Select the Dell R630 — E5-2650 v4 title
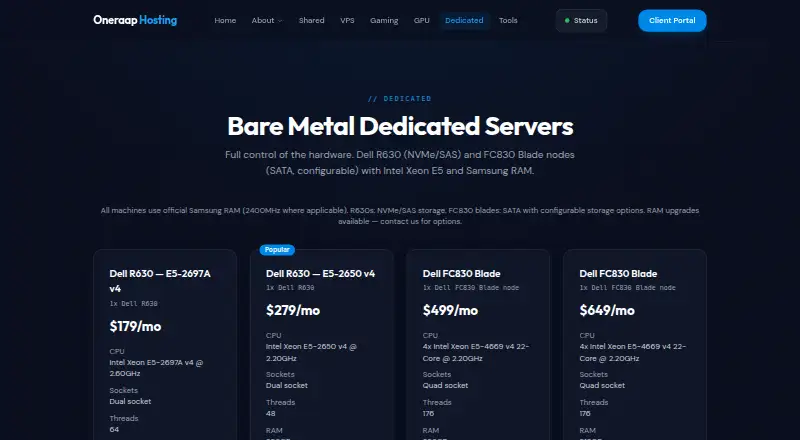This screenshot has width=800, height=440. [320, 274]
